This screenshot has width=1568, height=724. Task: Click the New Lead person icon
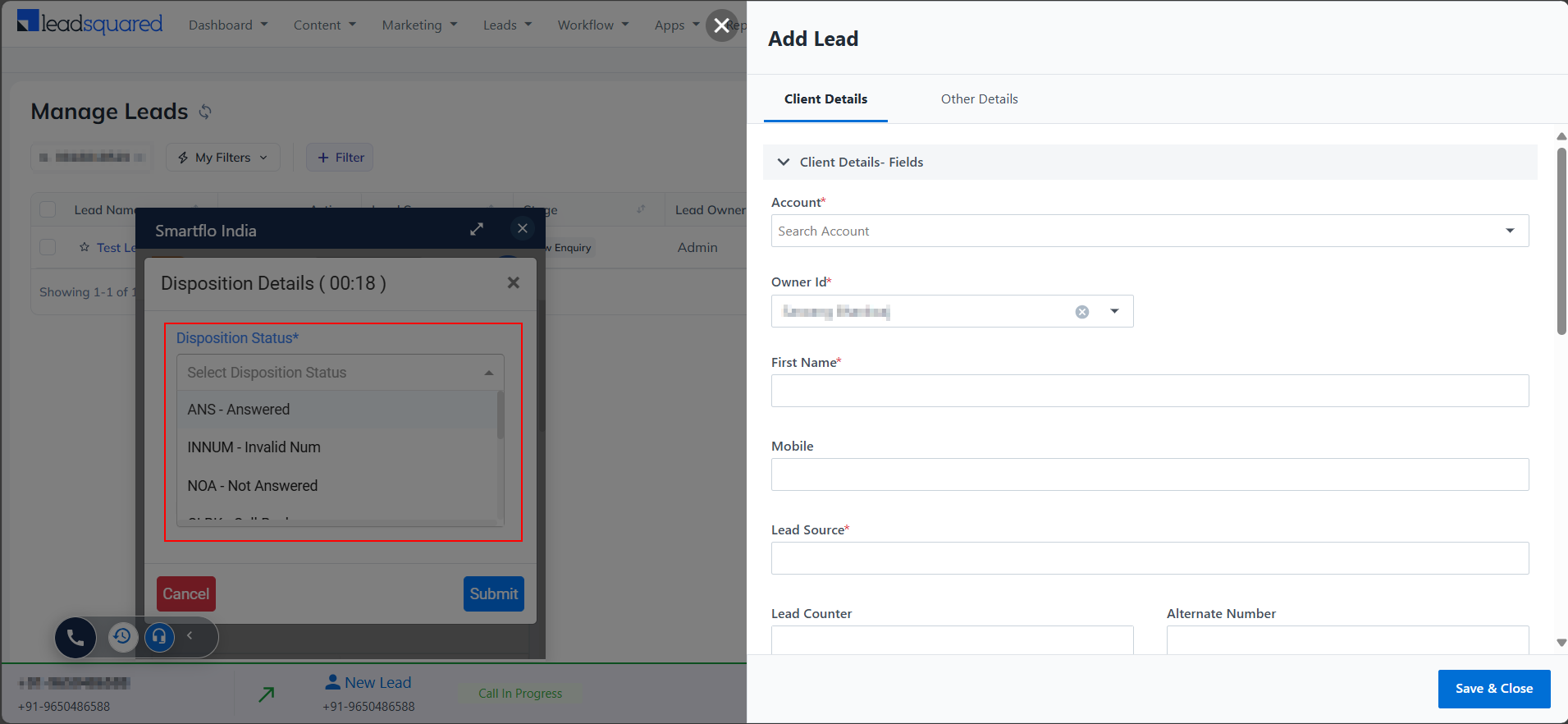pos(333,681)
